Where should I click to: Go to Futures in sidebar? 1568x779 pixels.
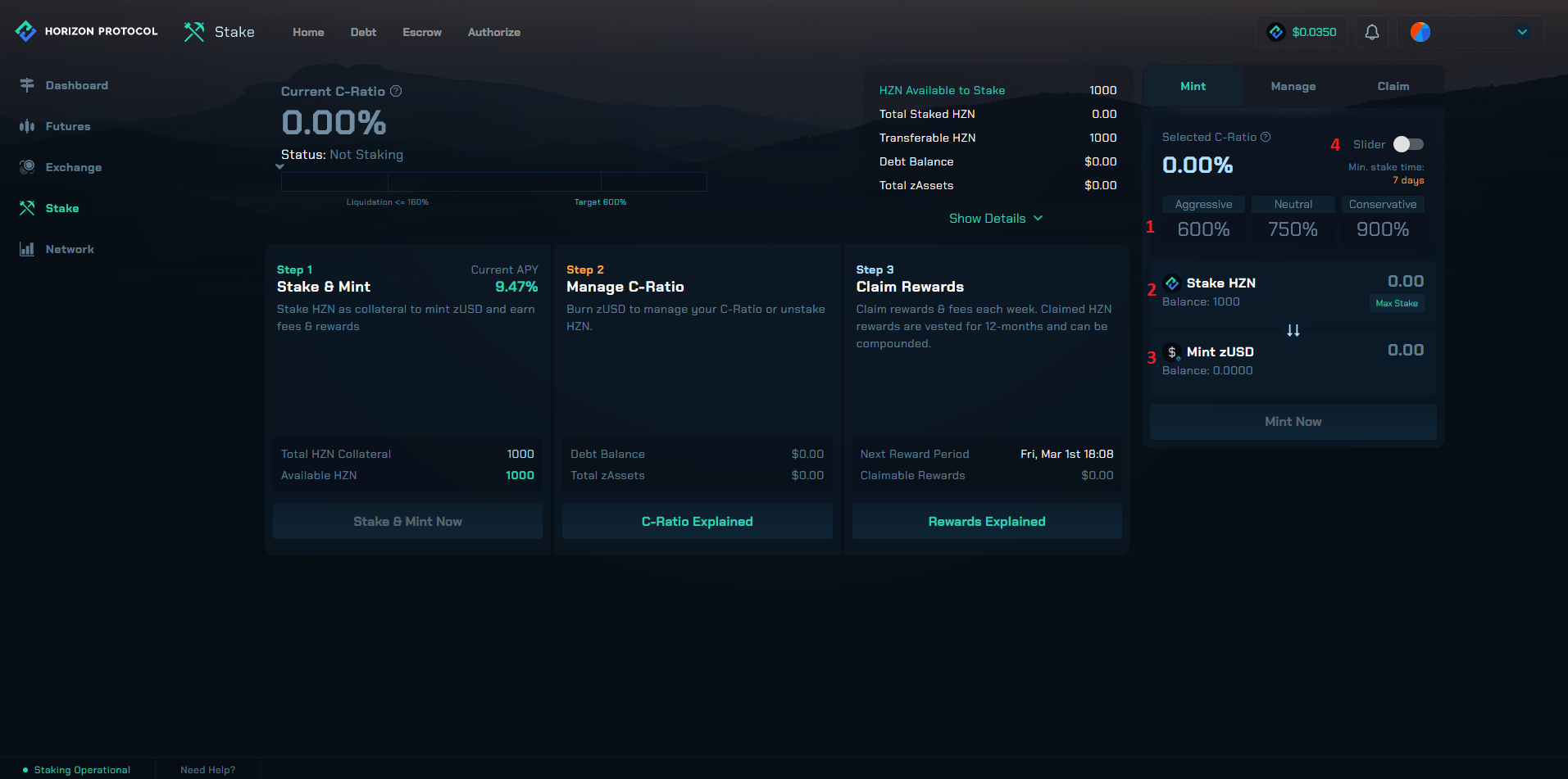click(68, 126)
